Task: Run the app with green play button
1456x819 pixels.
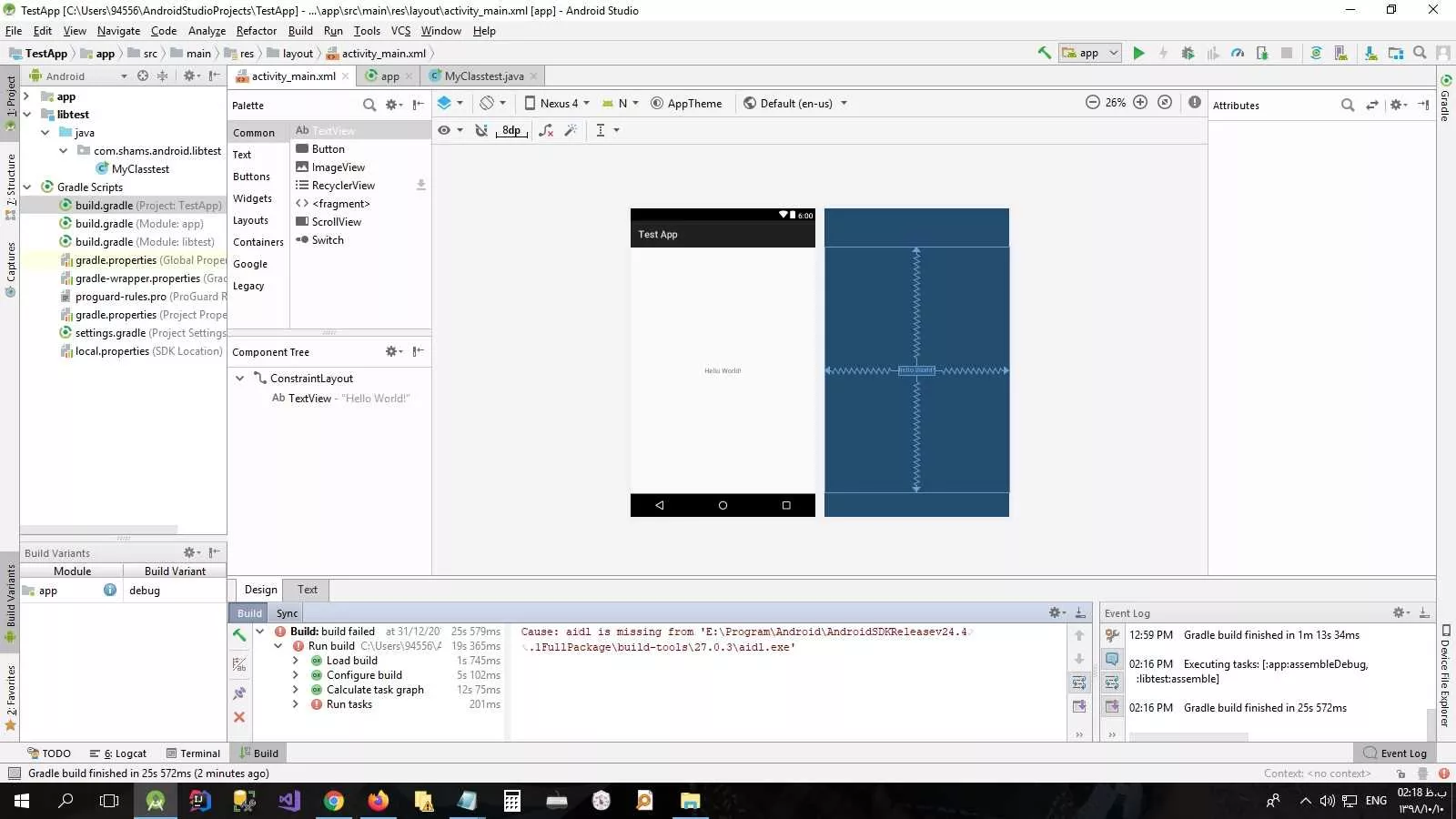Action: pos(1138,53)
